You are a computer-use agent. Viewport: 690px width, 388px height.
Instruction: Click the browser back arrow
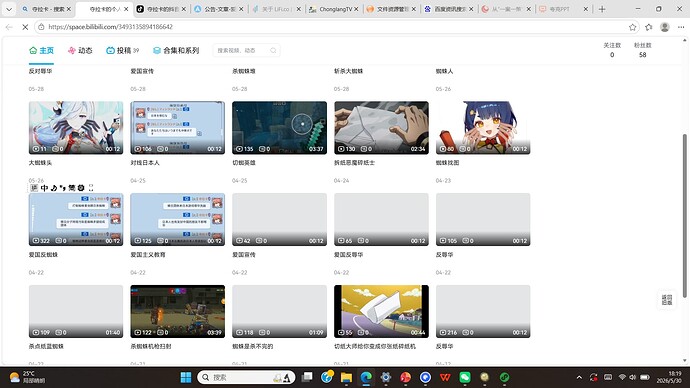(9, 27)
